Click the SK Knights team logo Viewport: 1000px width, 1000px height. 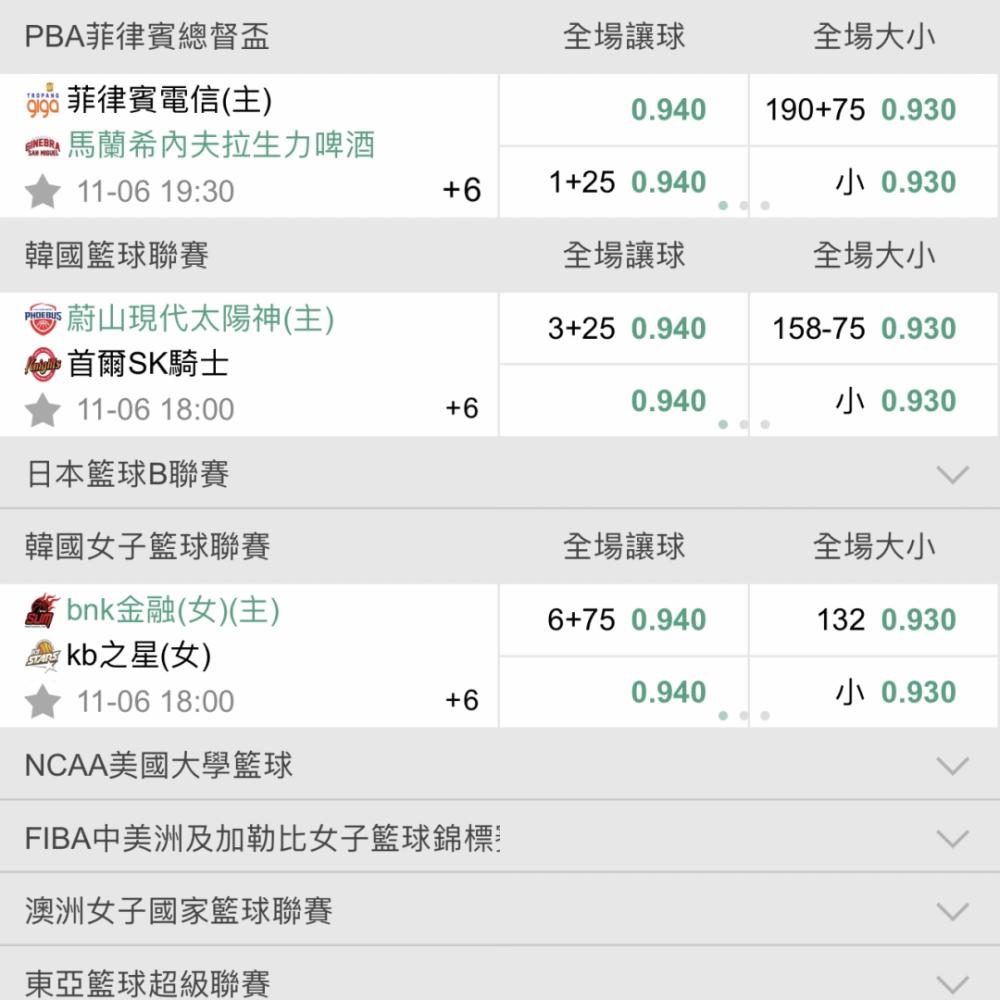pos(43,364)
